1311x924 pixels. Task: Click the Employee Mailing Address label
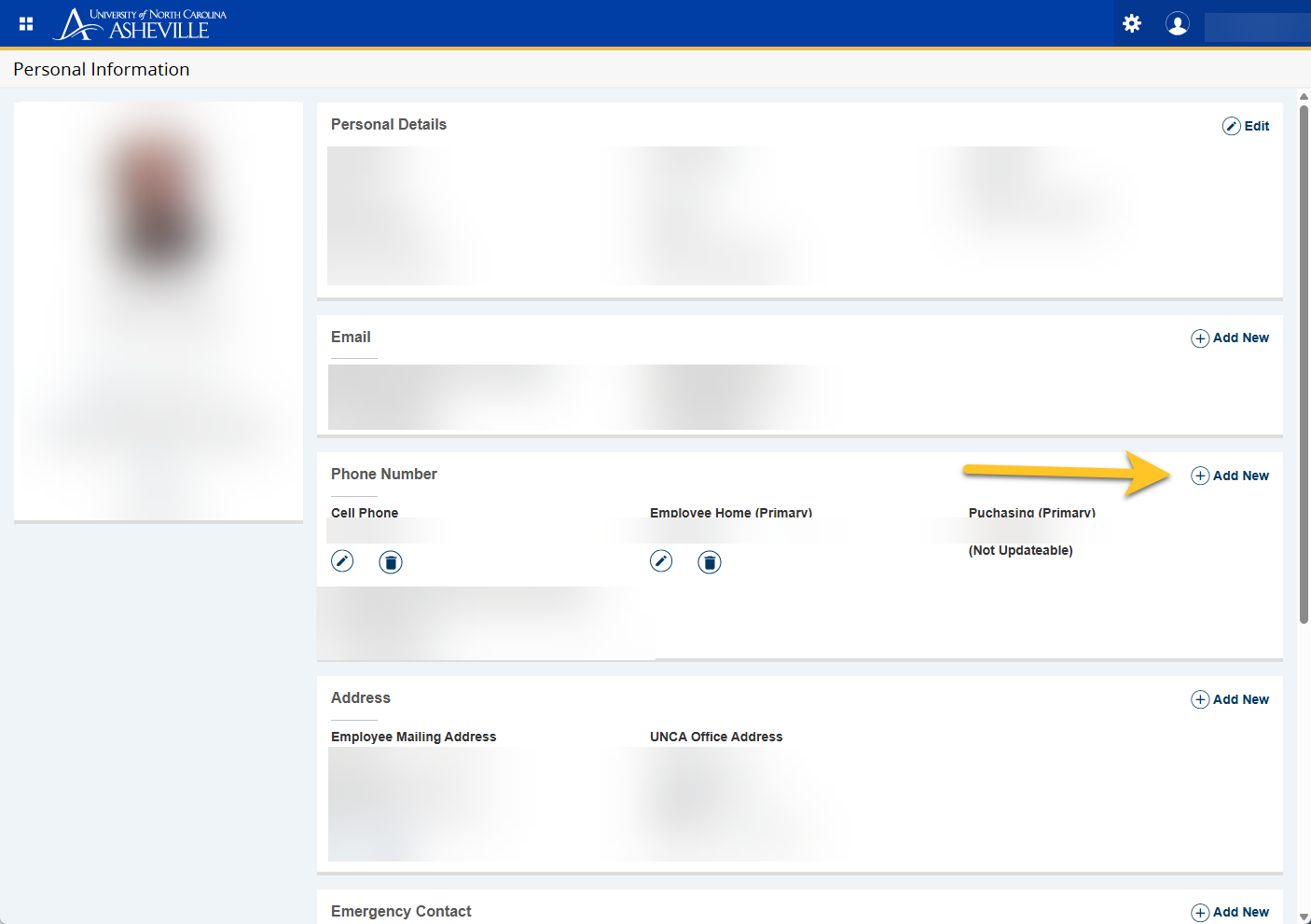(413, 737)
